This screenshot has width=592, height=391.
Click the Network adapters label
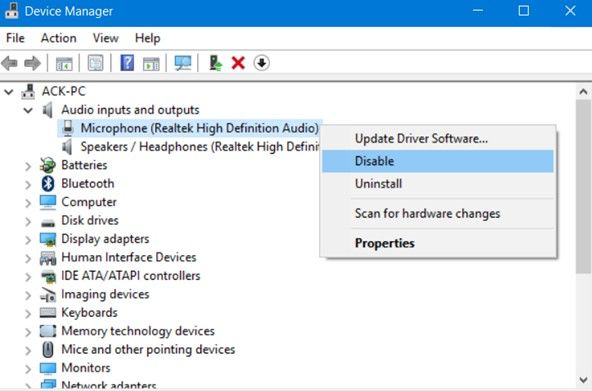(109, 385)
